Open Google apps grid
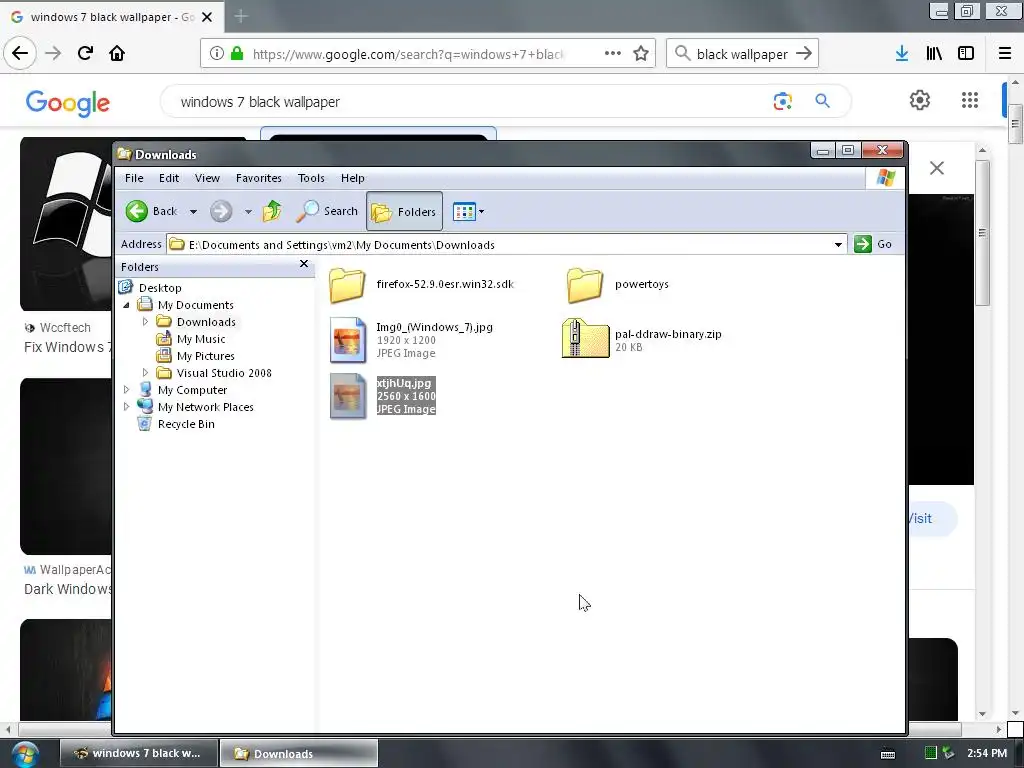Screen dimensions: 1024x768 pyautogui.click(x=970, y=100)
